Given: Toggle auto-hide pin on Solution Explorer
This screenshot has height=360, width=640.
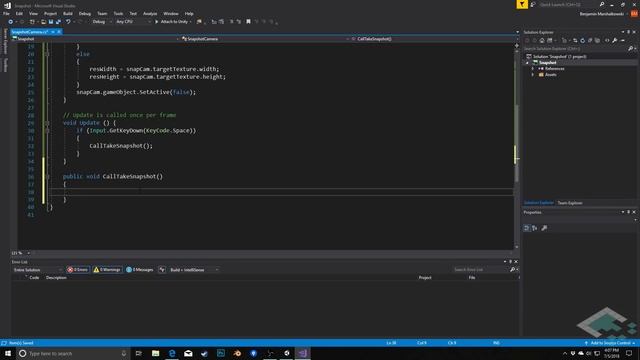Looking at the screenshot, I should click(629, 32).
